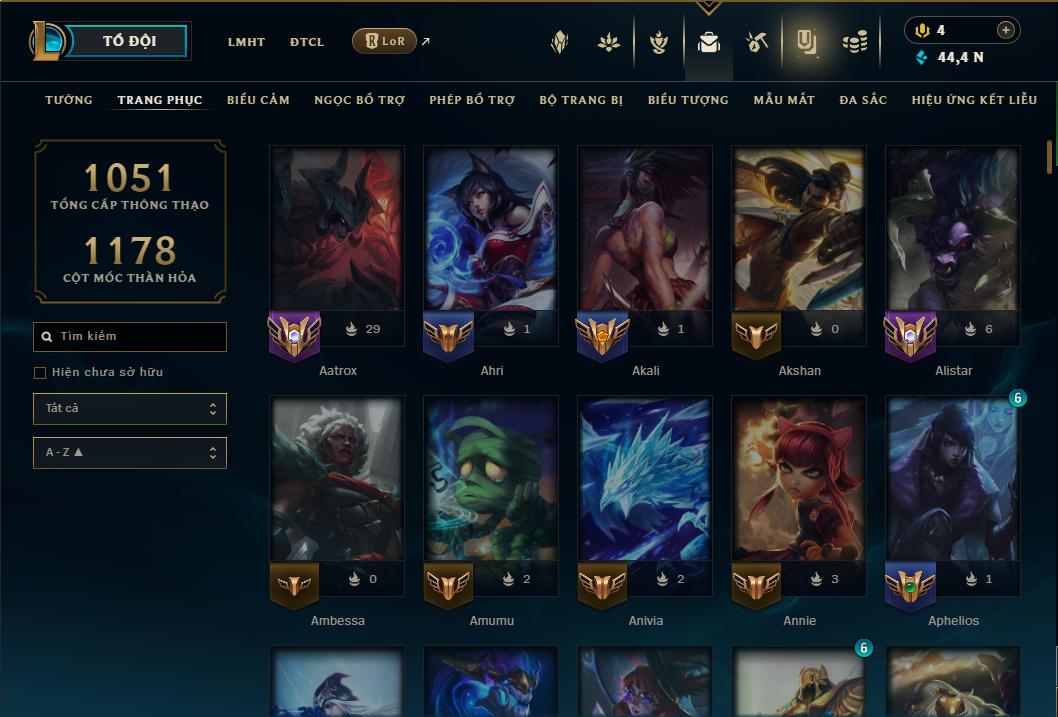Open the Store coins icon

(x=856, y=42)
